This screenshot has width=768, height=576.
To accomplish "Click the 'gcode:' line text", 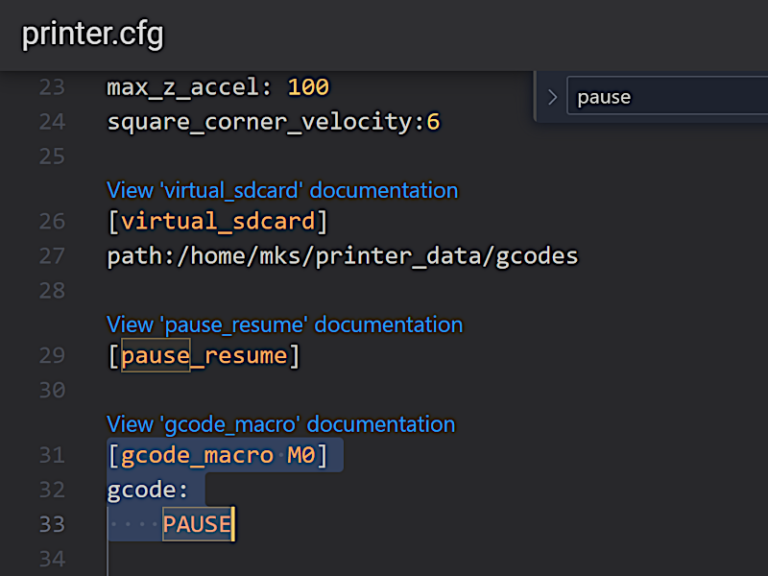I will [x=147, y=490].
